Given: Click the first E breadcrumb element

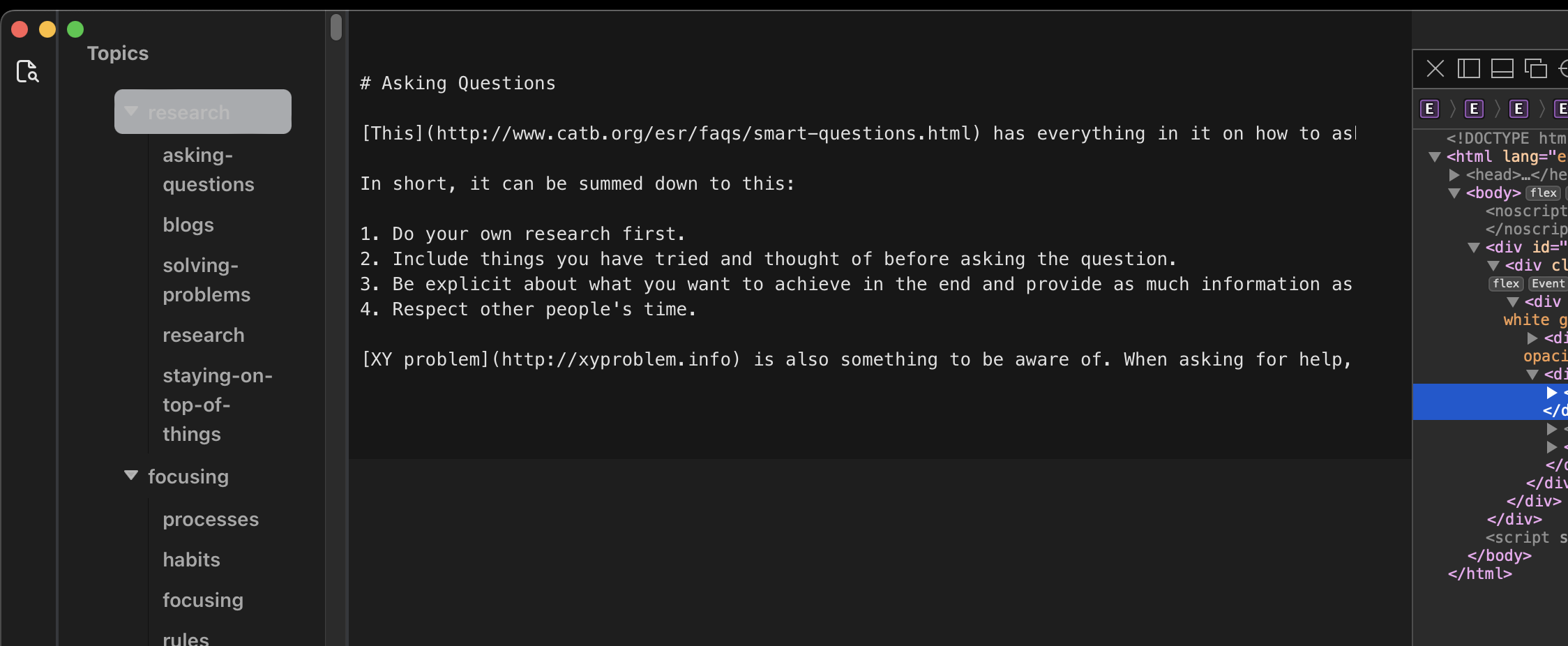Looking at the screenshot, I should tap(1429, 109).
